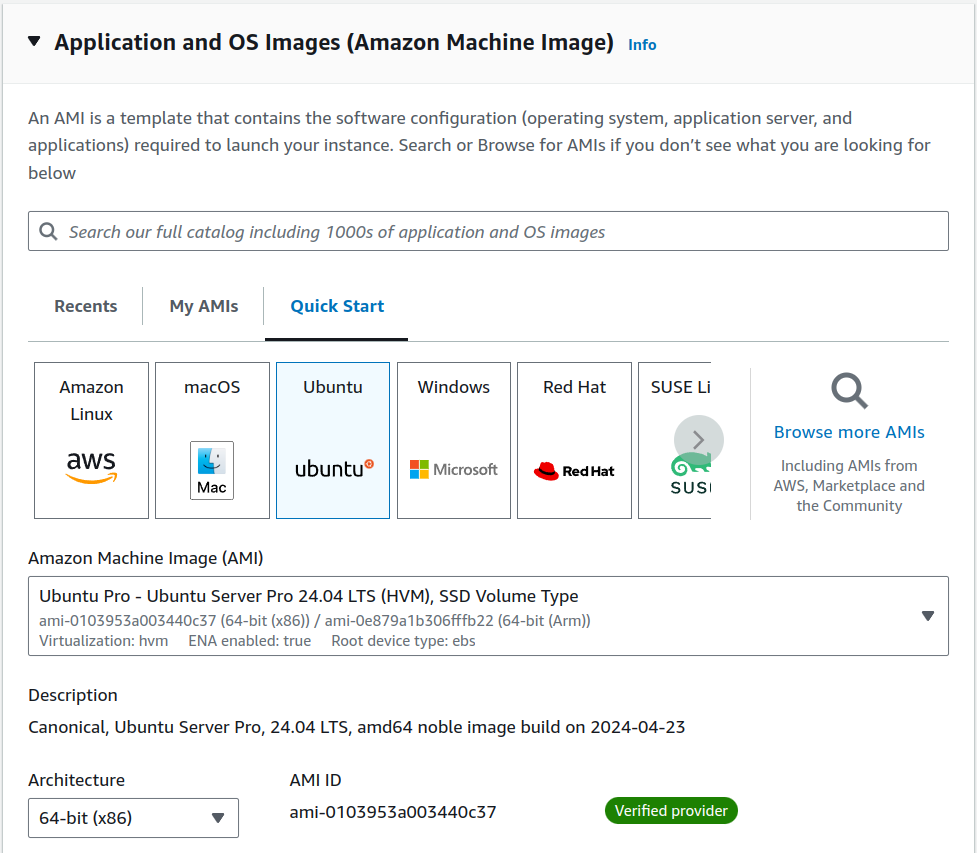Switch to the My AMIs tab
Screen dimensions: 977x853
[x=204, y=307]
